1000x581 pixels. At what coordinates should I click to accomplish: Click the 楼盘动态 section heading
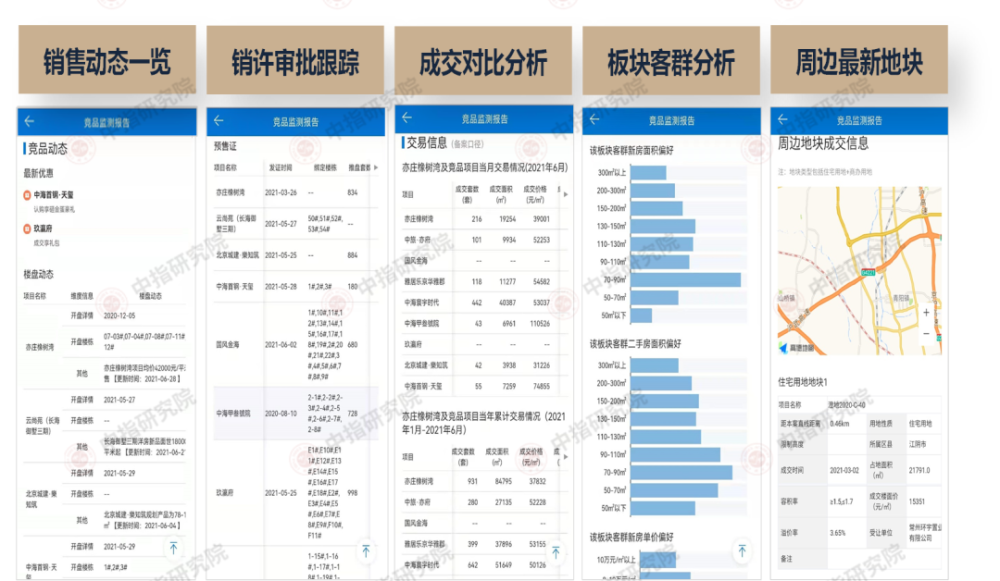(38, 274)
